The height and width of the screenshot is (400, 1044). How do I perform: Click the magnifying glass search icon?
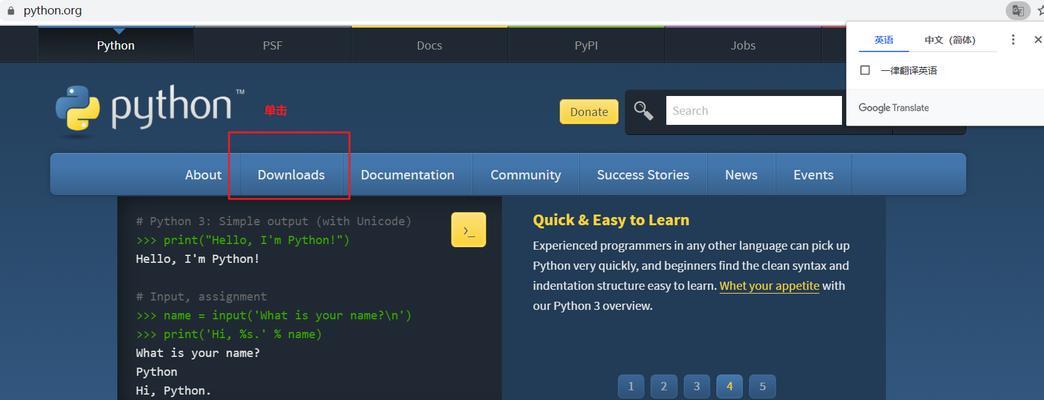click(x=643, y=110)
